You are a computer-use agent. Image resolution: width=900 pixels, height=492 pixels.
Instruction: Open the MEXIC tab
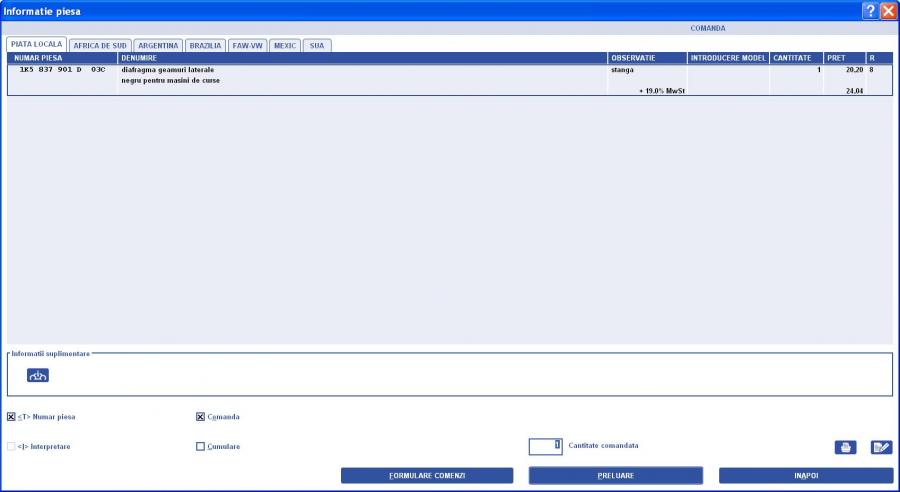[285, 45]
